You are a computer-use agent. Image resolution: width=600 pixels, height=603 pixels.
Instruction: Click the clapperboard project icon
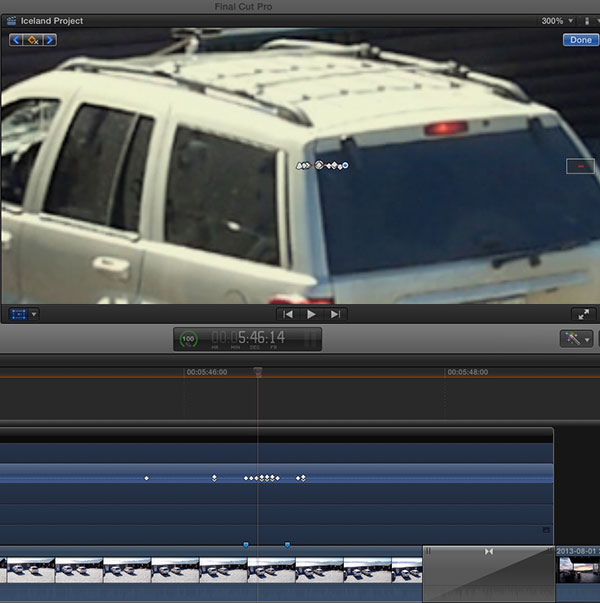coord(11,21)
